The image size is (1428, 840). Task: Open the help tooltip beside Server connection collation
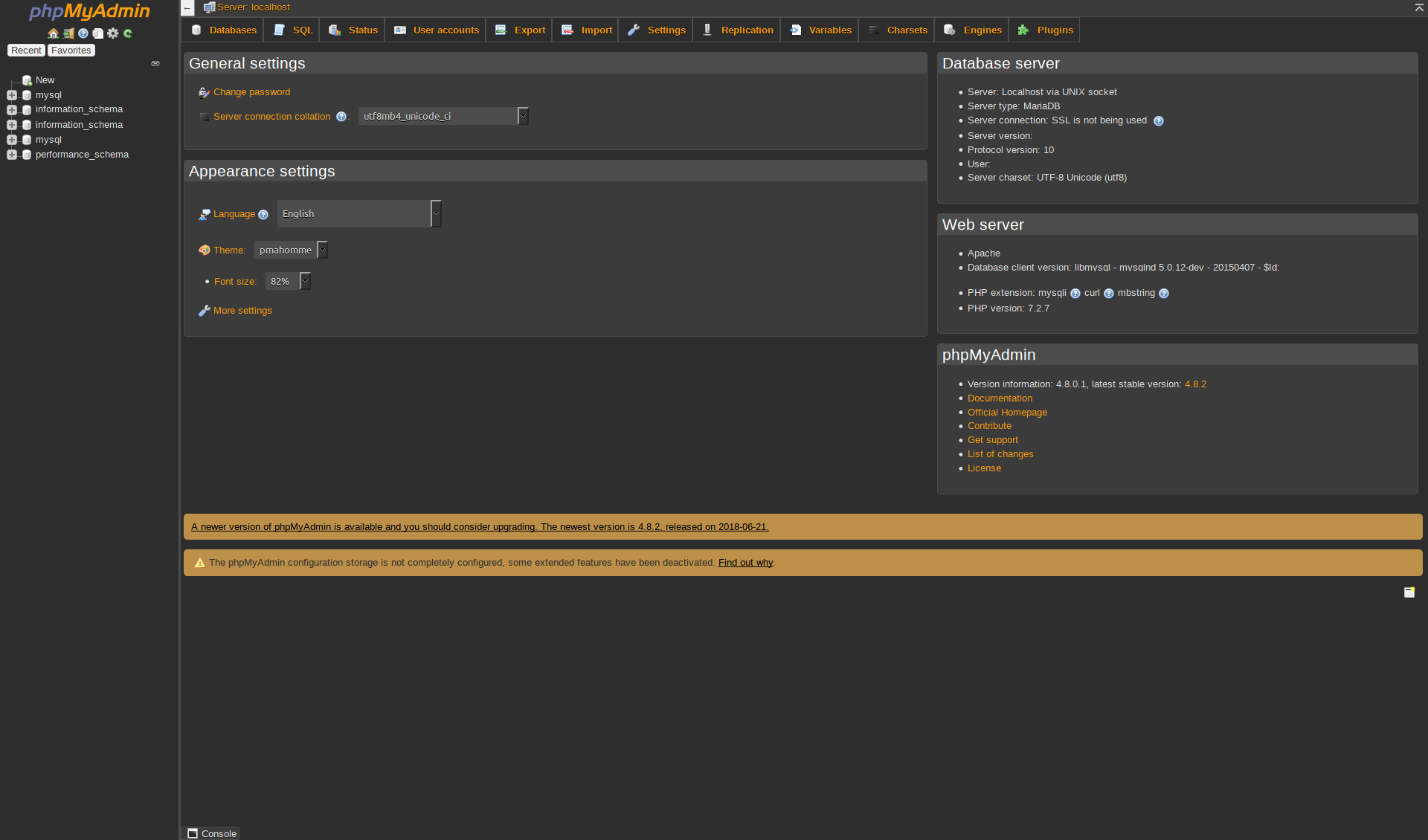(341, 117)
